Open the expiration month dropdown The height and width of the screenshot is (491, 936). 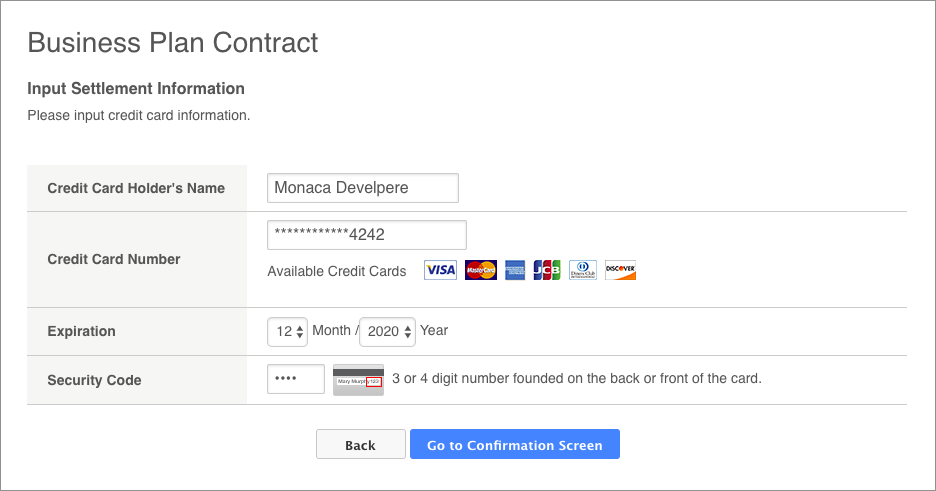tap(287, 332)
